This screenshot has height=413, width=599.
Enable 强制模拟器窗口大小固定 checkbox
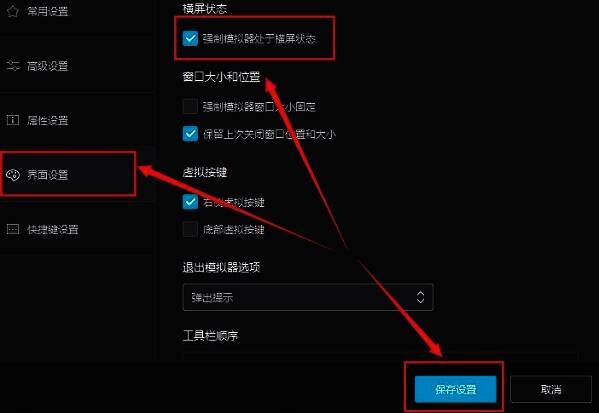[190, 107]
